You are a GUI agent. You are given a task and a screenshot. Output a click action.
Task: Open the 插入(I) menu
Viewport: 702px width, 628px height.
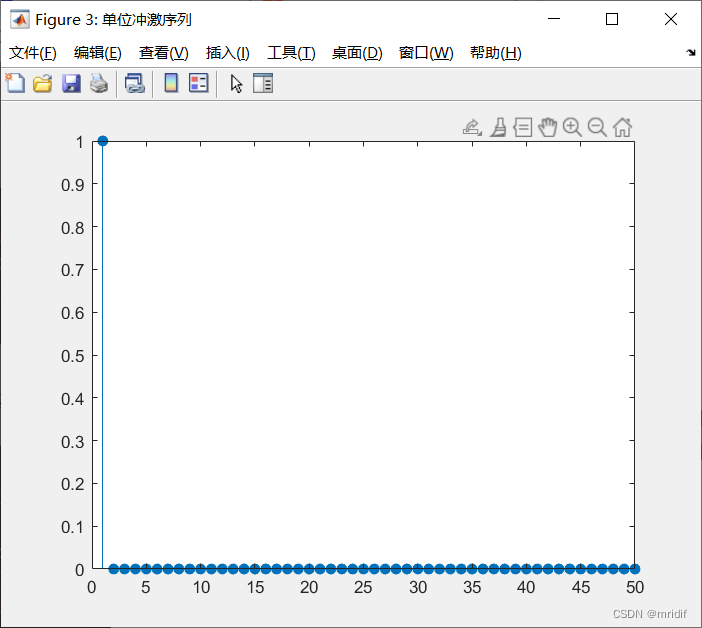coord(227,53)
